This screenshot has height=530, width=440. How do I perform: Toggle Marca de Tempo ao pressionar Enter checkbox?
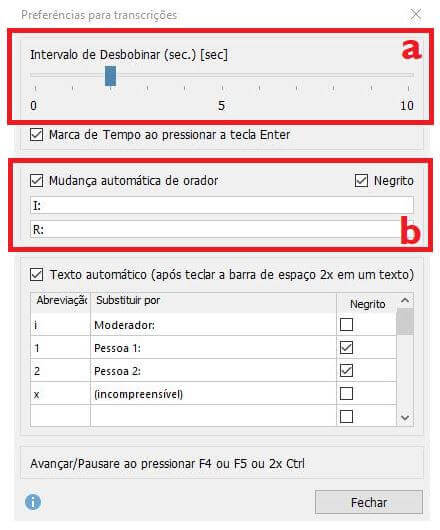point(36,135)
